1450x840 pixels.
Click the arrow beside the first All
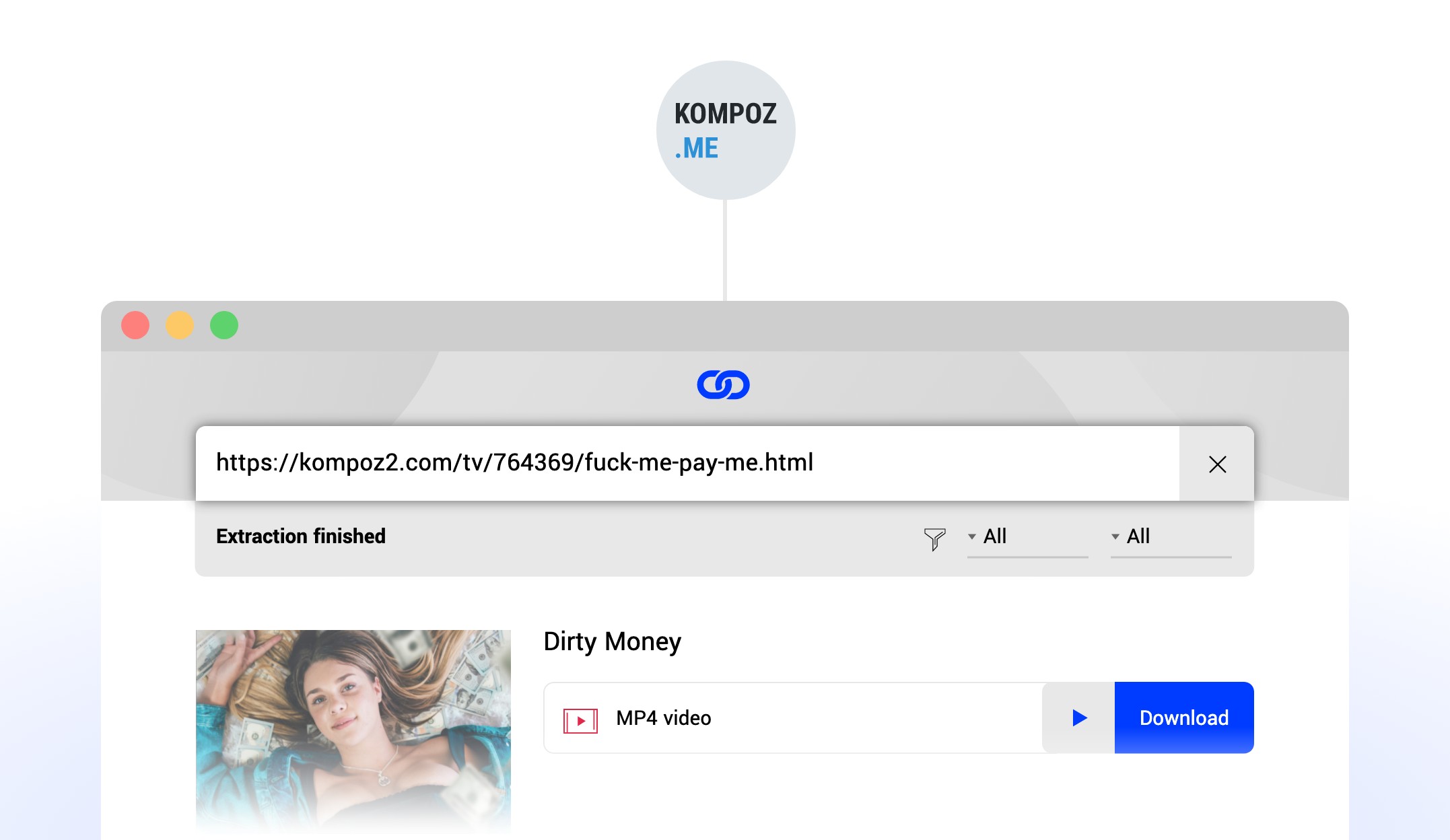click(972, 536)
